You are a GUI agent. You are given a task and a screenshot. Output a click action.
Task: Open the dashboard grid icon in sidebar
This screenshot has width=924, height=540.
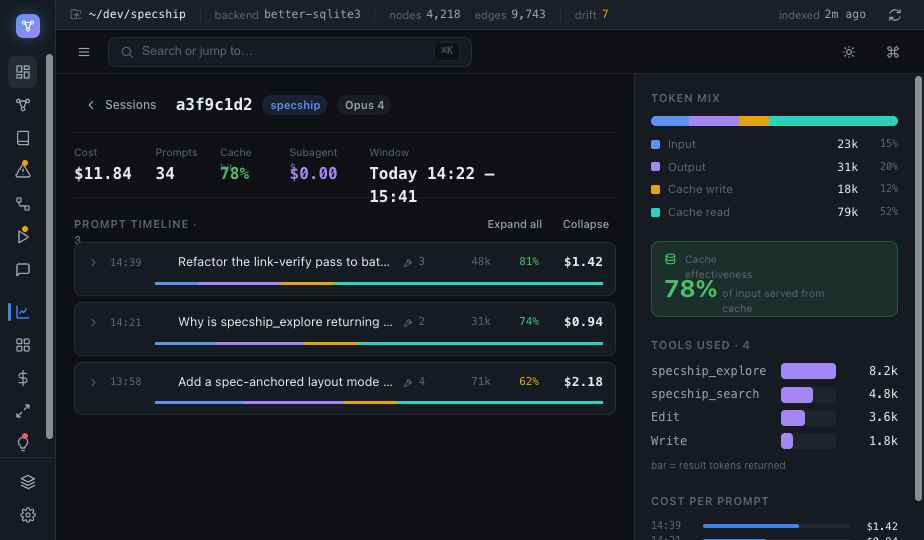tap(23, 72)
